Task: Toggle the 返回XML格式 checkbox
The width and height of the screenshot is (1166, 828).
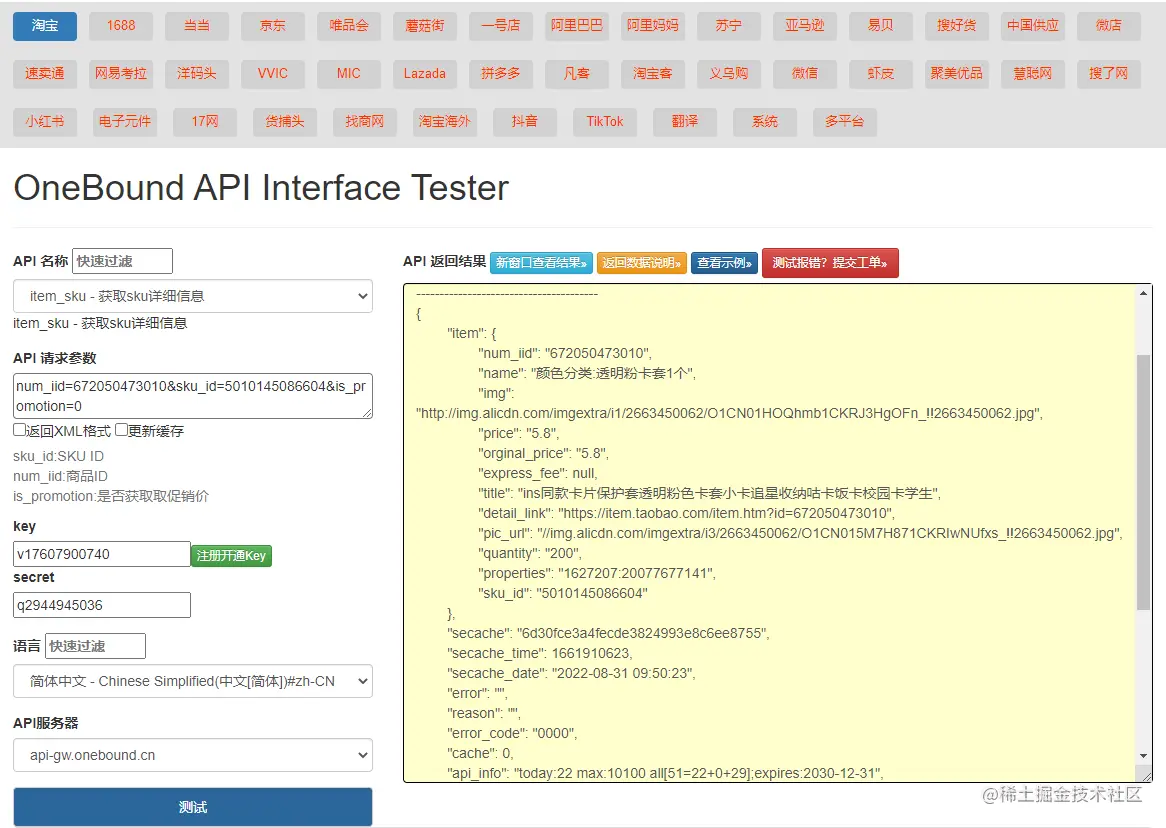Action: point(19,429)
